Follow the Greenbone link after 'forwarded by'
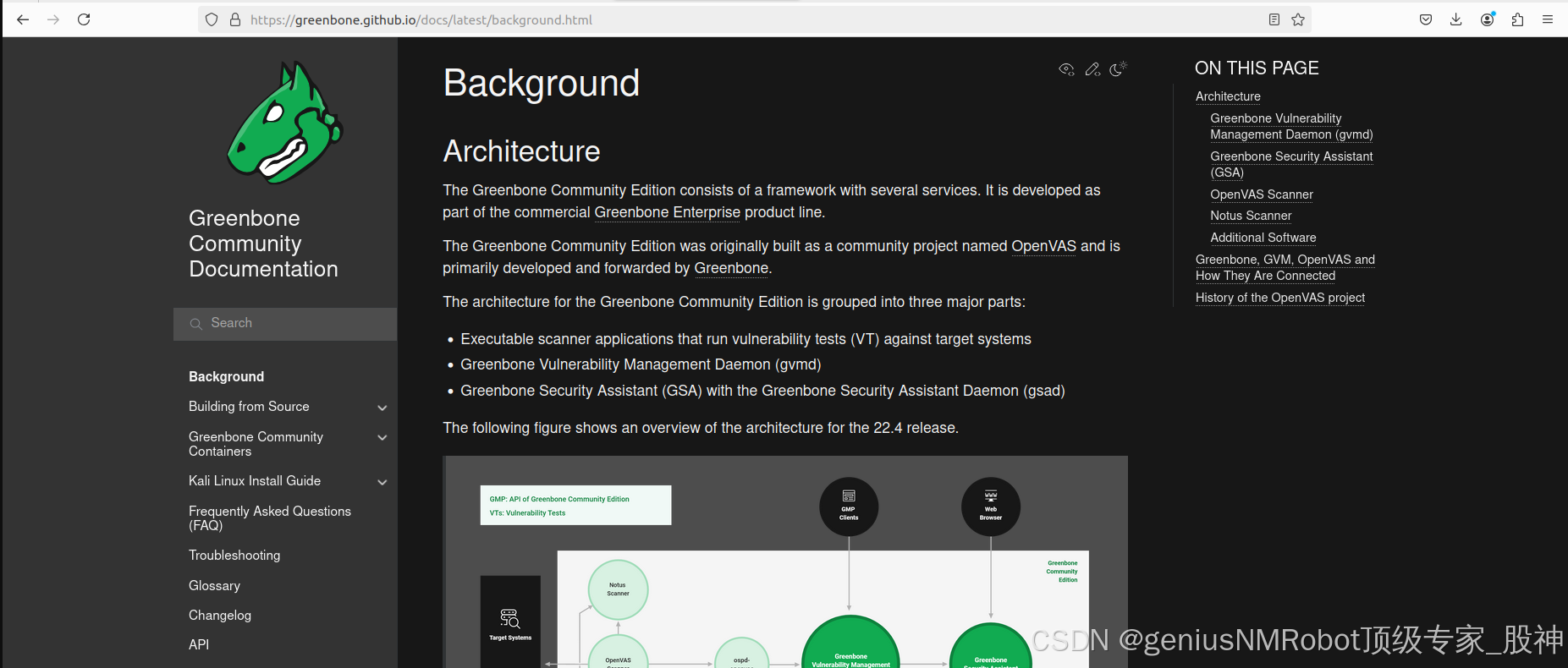This screenshot has width=1568, height=668. 731,268
